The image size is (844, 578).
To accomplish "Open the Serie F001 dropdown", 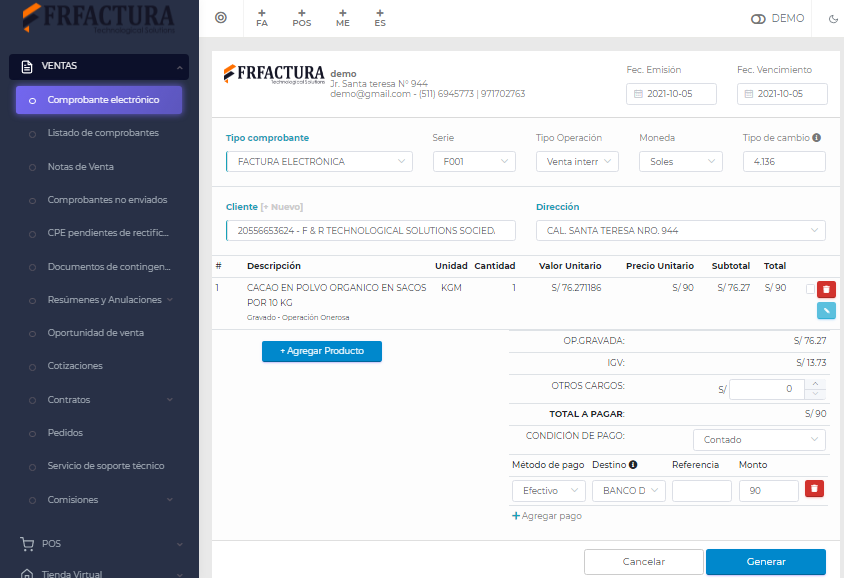I will (474, 161).
